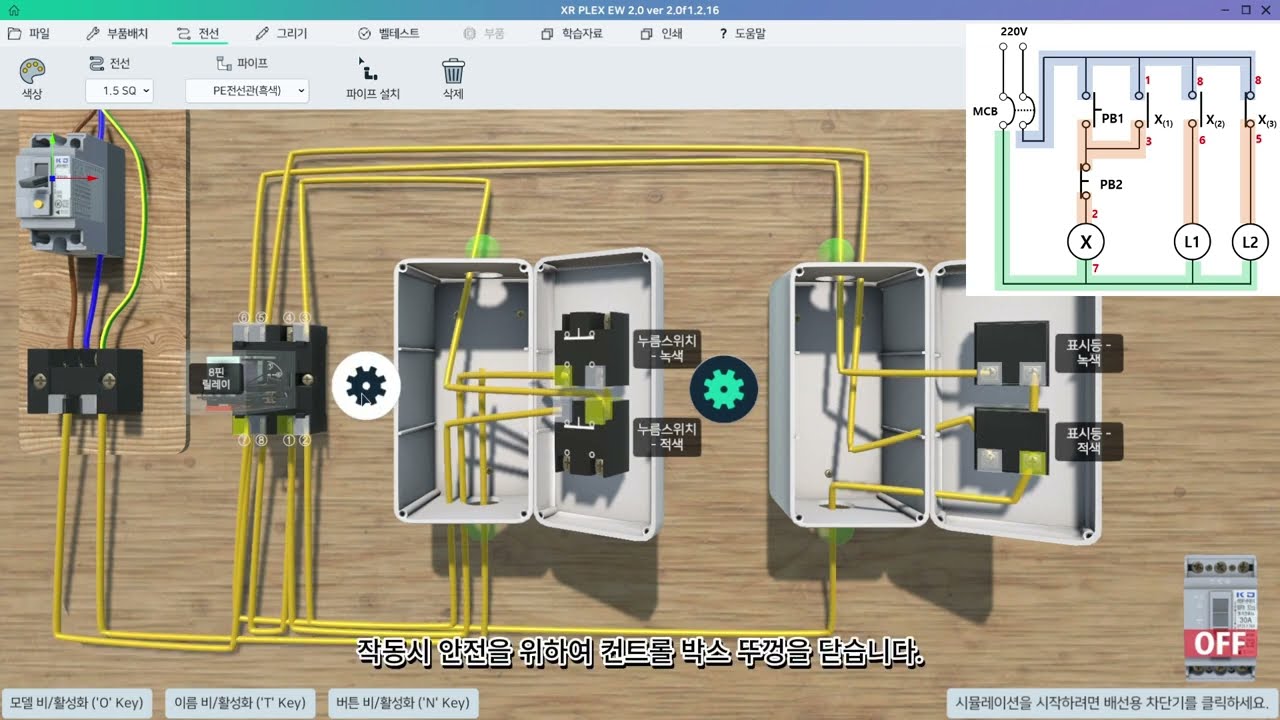Click the black terminal block below breaker
The image size is (1280, 720).
[84, 381]
